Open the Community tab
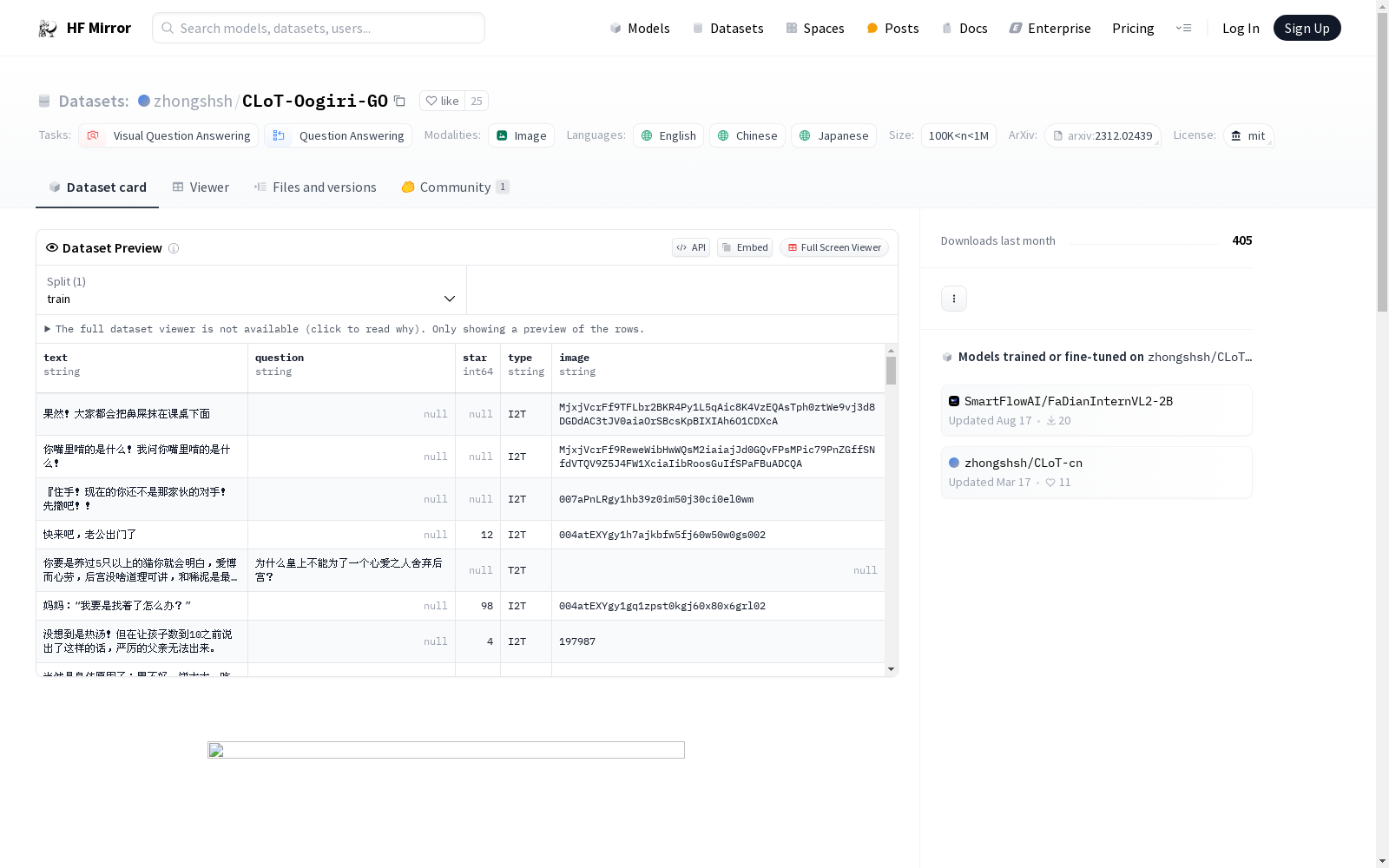The image size is (1389, 868). pyautogui.click(x=455, y=187)
